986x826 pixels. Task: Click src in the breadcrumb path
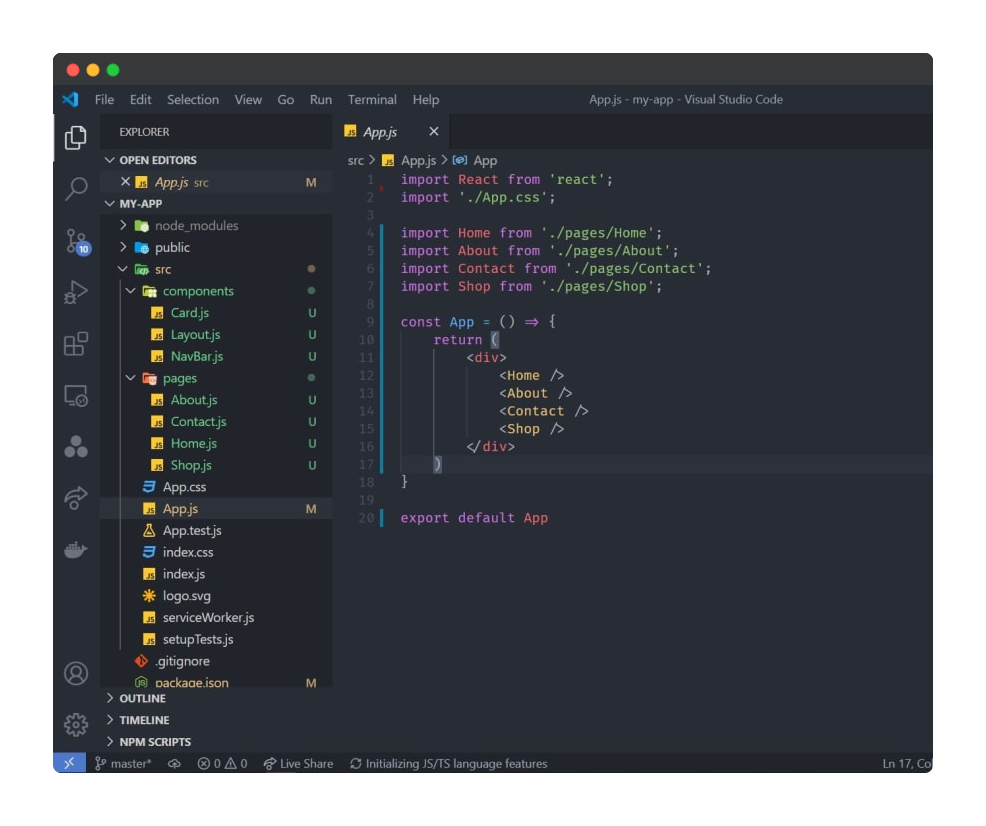click(x=356, y=160)
